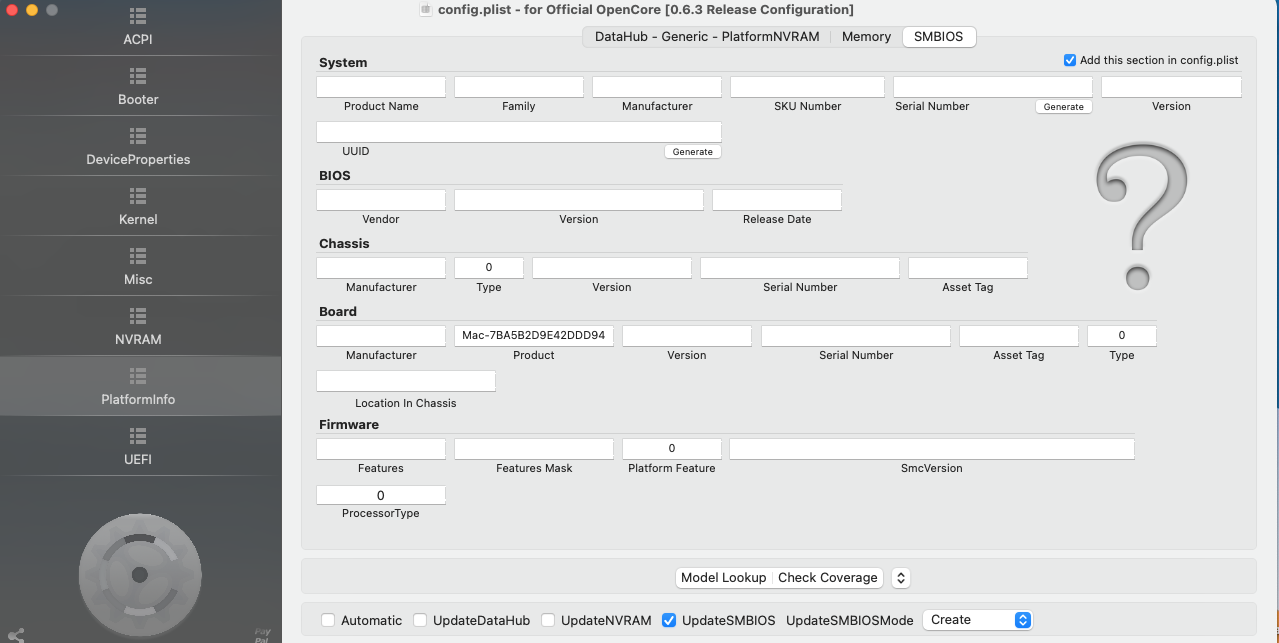Click Board Product field Mac-7BA5B2D9E42DDD94

tap(534, 336)
